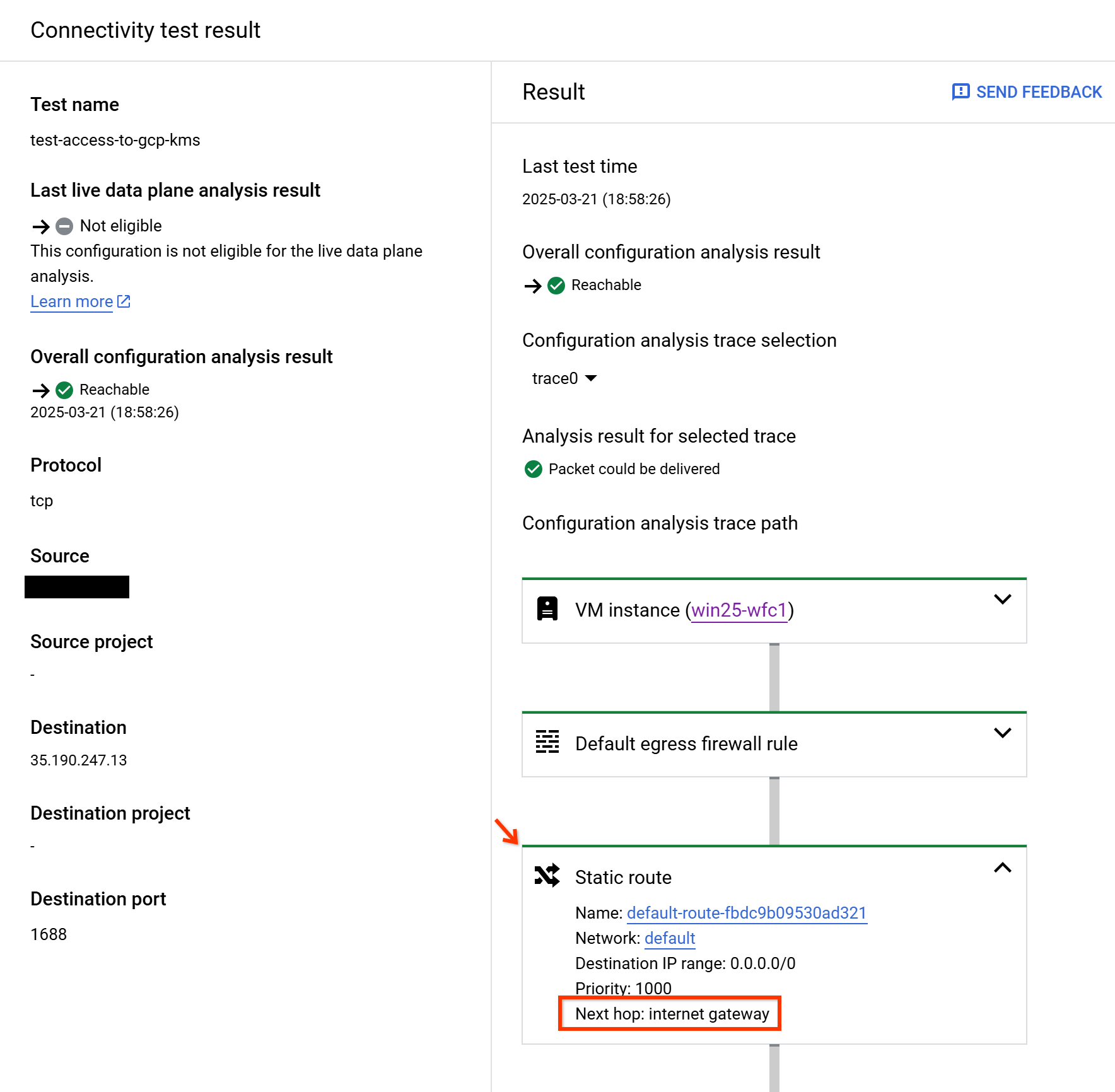Click the VM instance icon in the trace path
Image resolution: width=1115 pixels, height=1092 pixels.
pos(547,608)
